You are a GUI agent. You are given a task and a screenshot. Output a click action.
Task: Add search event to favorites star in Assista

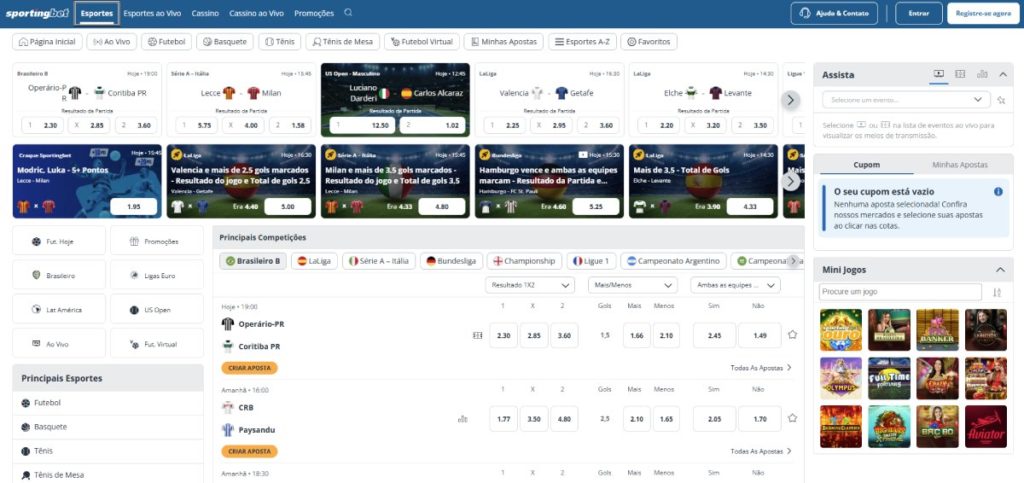coord(1001,100)
